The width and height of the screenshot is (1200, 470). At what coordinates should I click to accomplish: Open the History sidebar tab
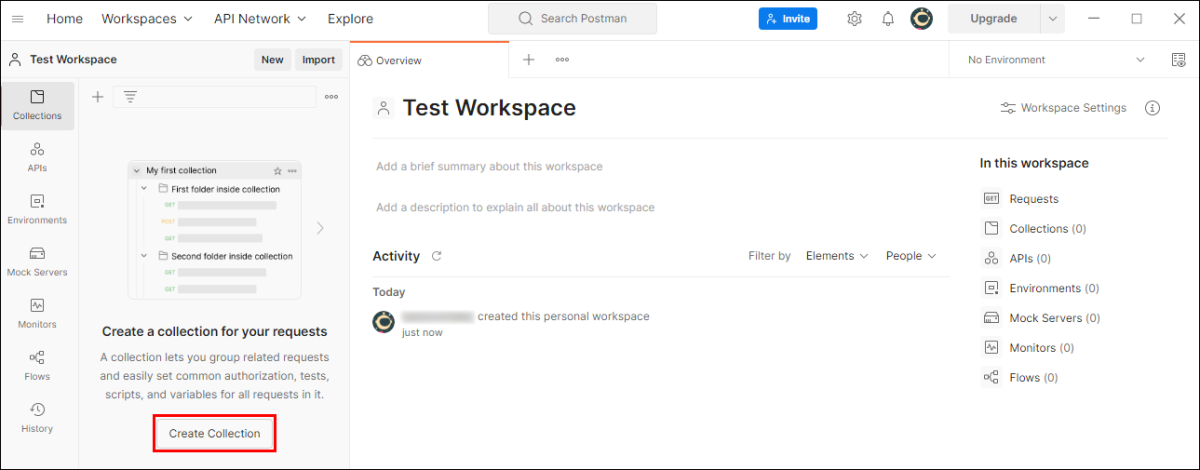pyautogui.click(x=37, y=417)
